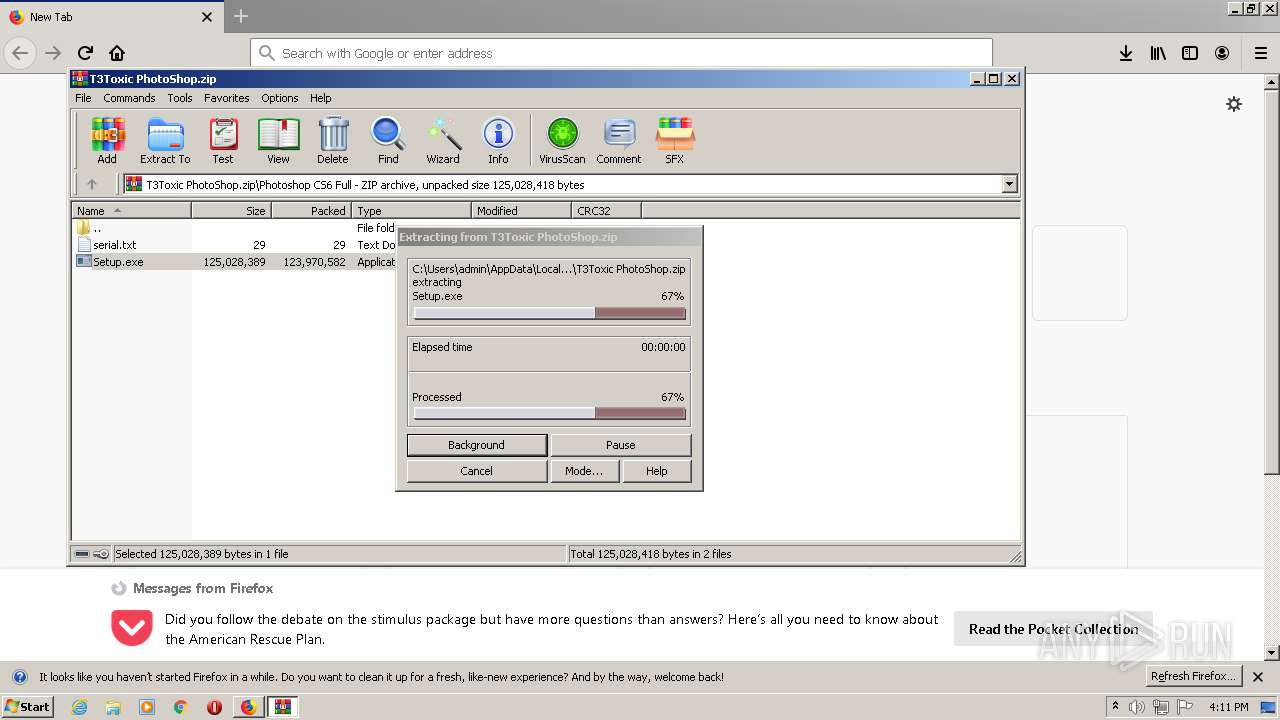Open new tab page settings gear
Image resolution: width=1280 pixels, height=720 pixels.
click(x=1234, y=104)
